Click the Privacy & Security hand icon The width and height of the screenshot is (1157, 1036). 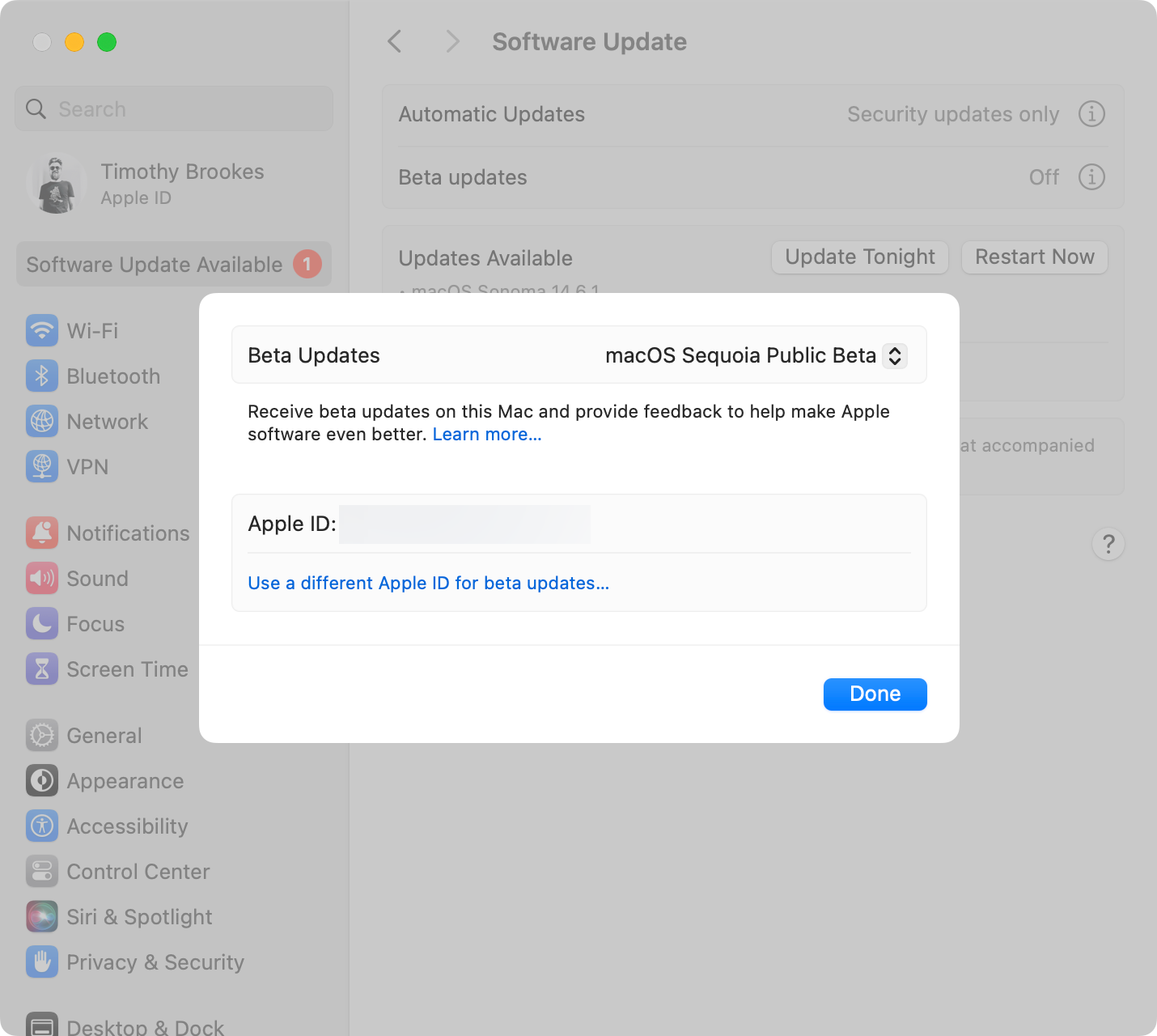click(x=42, y=962)
